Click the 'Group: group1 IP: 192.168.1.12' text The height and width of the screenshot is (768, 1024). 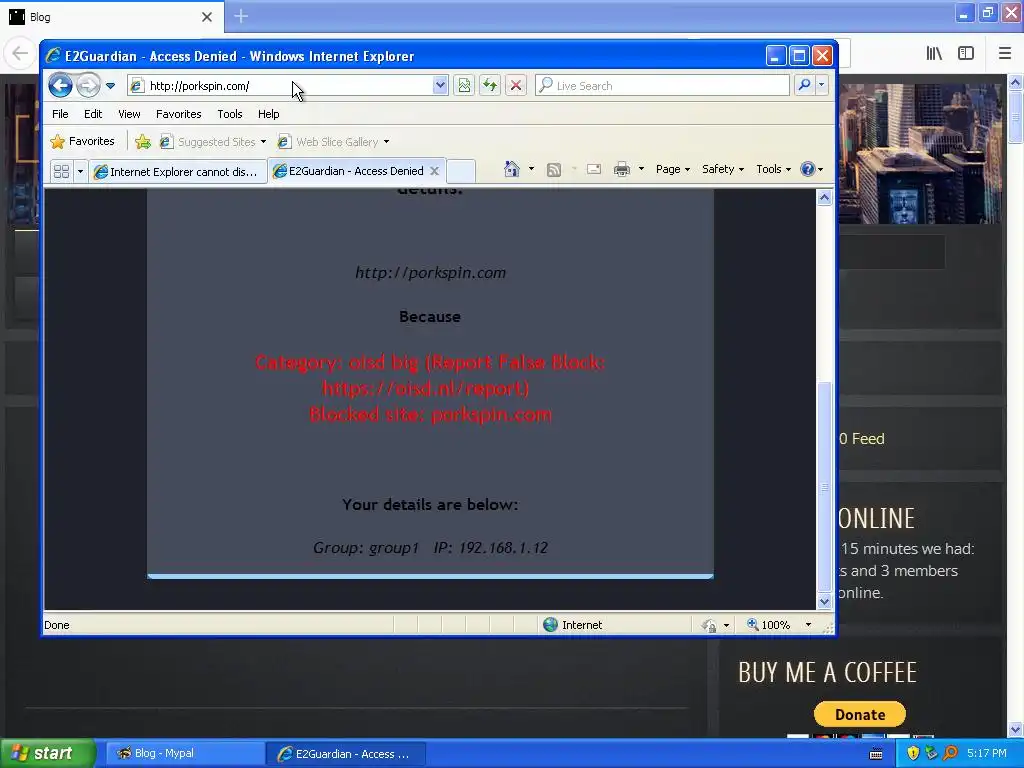pyautogui.click(x=430, y=547)
